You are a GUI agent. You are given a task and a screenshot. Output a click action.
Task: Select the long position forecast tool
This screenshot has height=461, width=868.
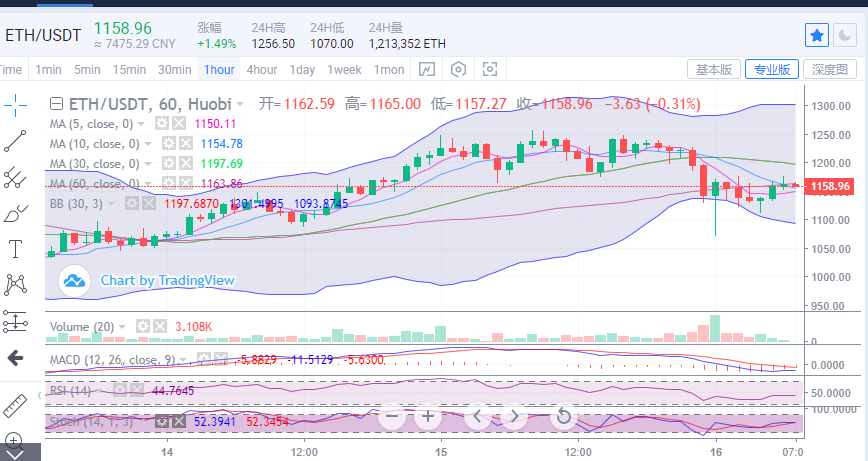click(15, 321)
